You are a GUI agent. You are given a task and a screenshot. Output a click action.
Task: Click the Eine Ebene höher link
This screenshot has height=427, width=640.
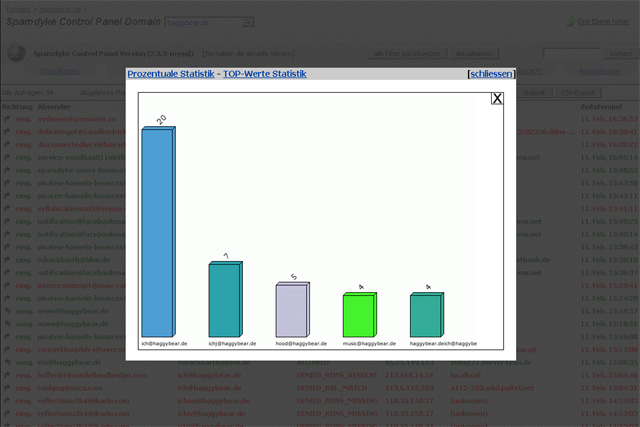tap(603, 22)
